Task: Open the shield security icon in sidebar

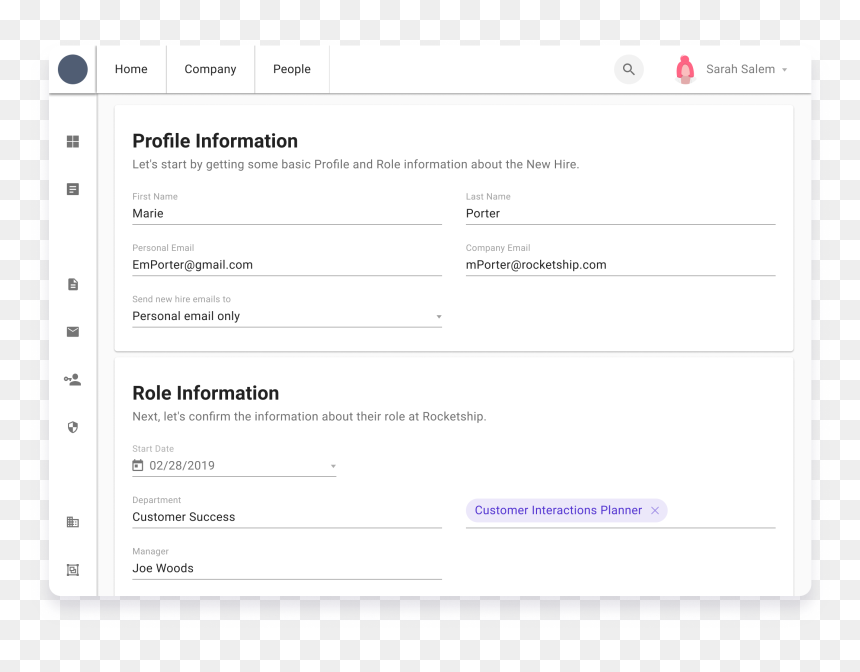Action: click(72, 427)
